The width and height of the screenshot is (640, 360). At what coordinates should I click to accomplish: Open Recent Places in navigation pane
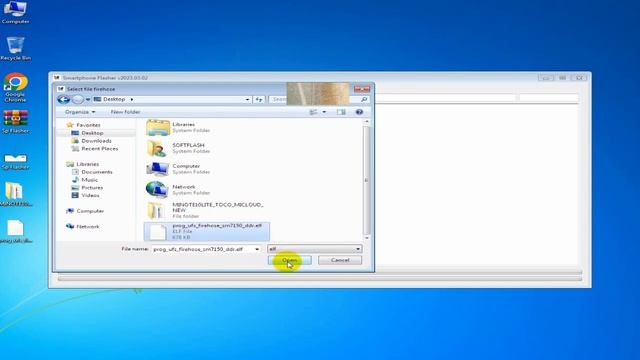(x=100, y=149)
